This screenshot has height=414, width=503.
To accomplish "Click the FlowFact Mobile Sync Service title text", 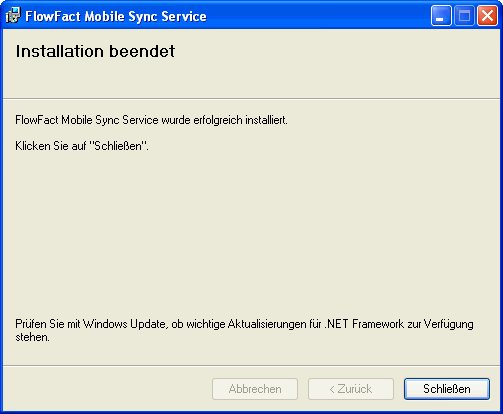I will click(x=116, y=16).
